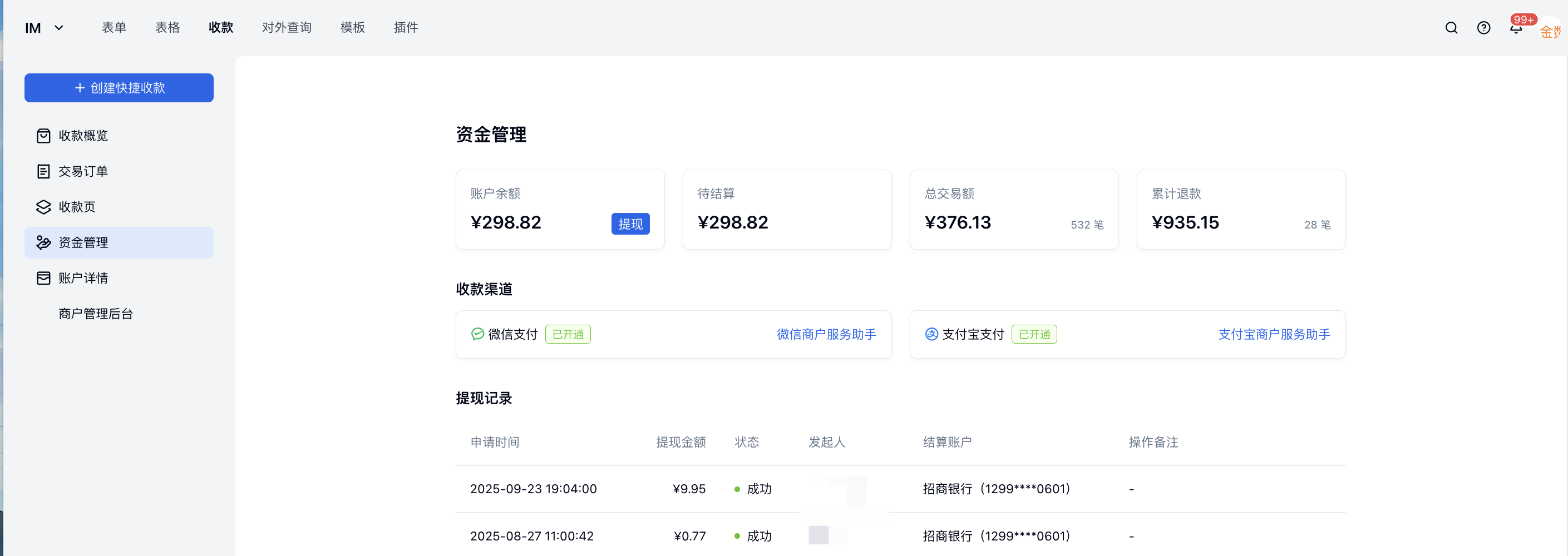The height and width of the screenshot is (556, 1568).
Task: Open 微信商户服务助手 link
Action: click(x=827, y=334)
